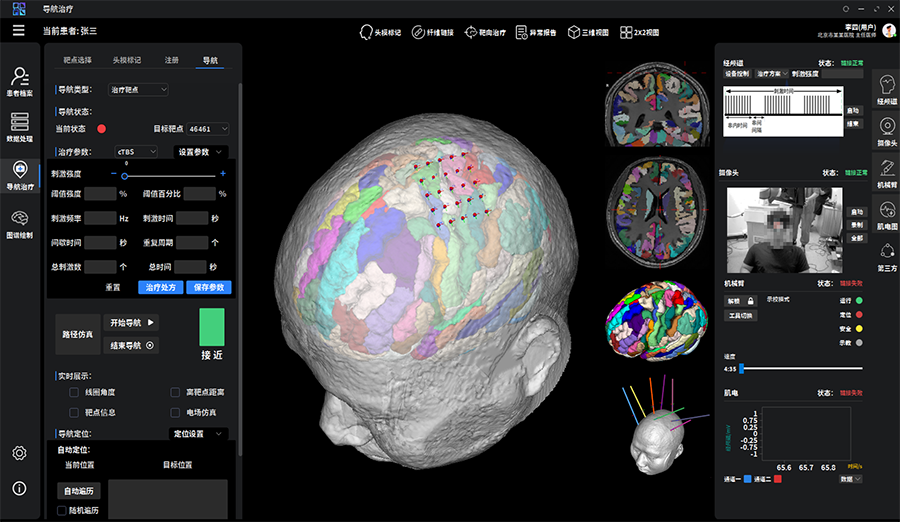
Task: Open 摄像头 camera panel icon
Action: (887, 132)
